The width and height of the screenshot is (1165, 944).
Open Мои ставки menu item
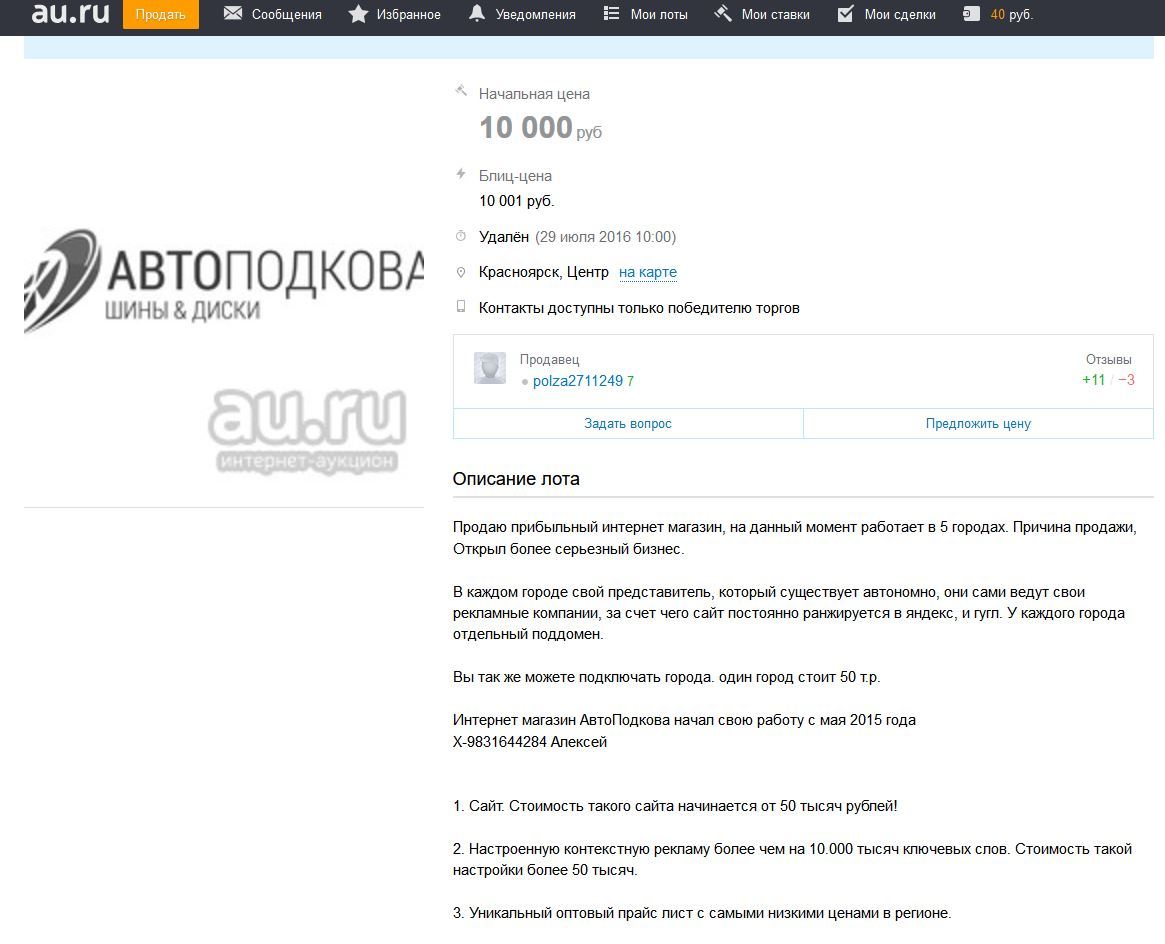click(x=776, y=14)
